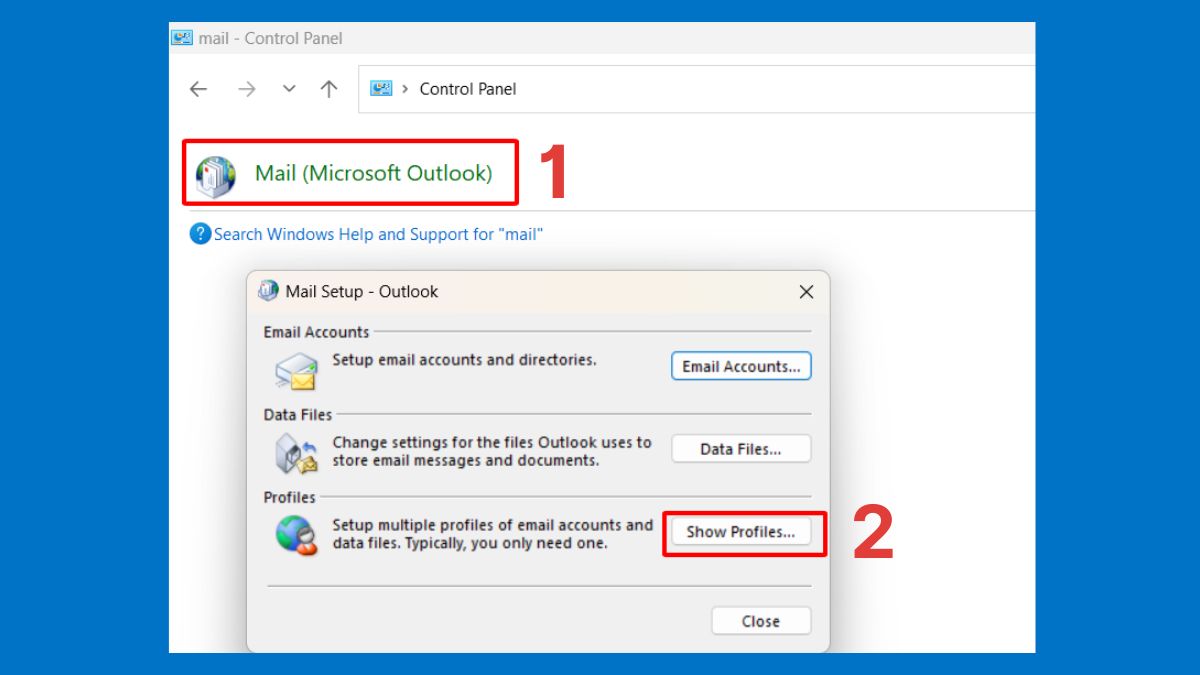Expand the address bar breadcrumb chevron
This screenshot has height=675, width=1200.
tap(405, 89)
